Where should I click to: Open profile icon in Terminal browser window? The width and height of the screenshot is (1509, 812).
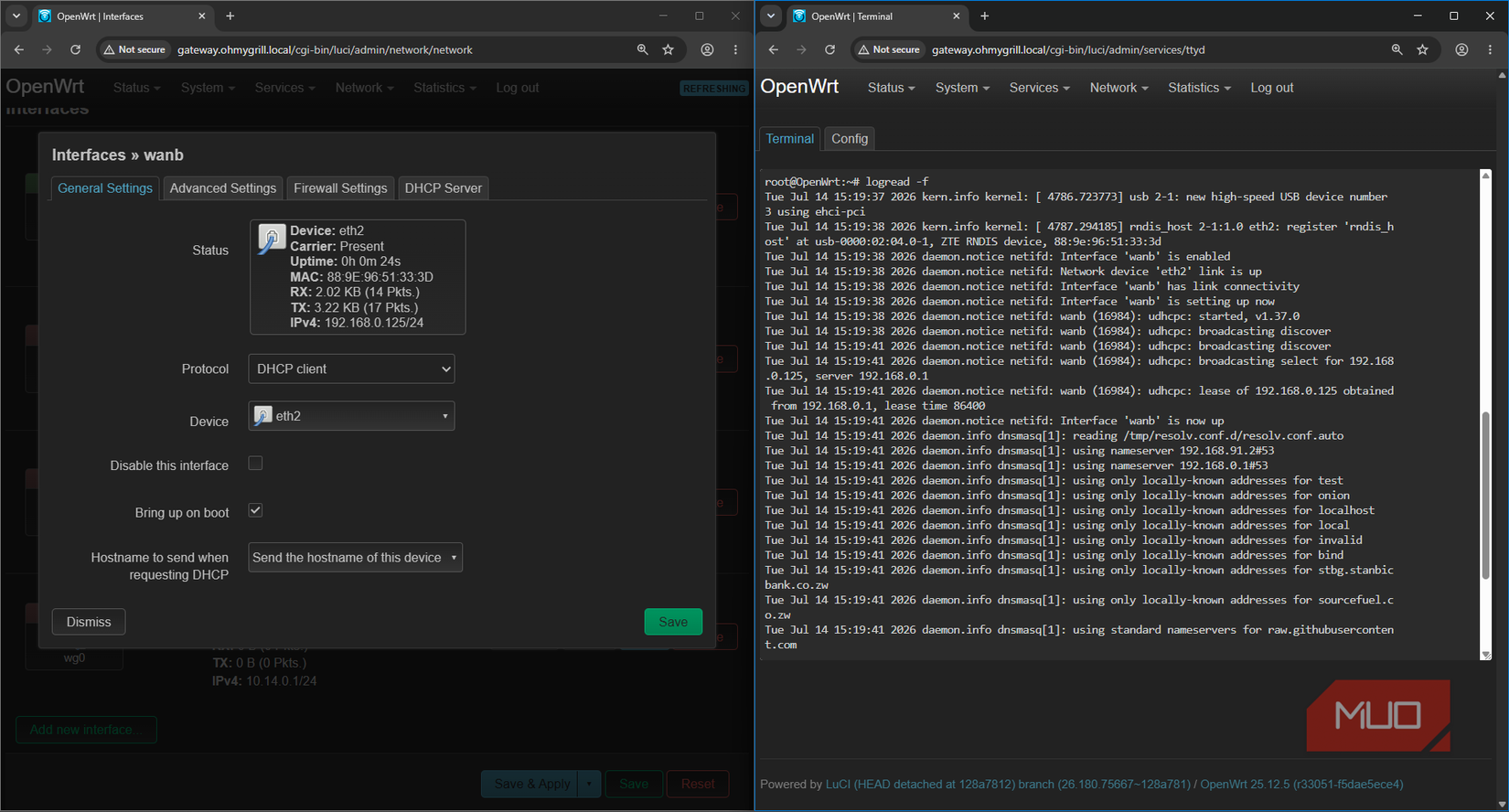pyautogui.click(x=1461, y=49)
